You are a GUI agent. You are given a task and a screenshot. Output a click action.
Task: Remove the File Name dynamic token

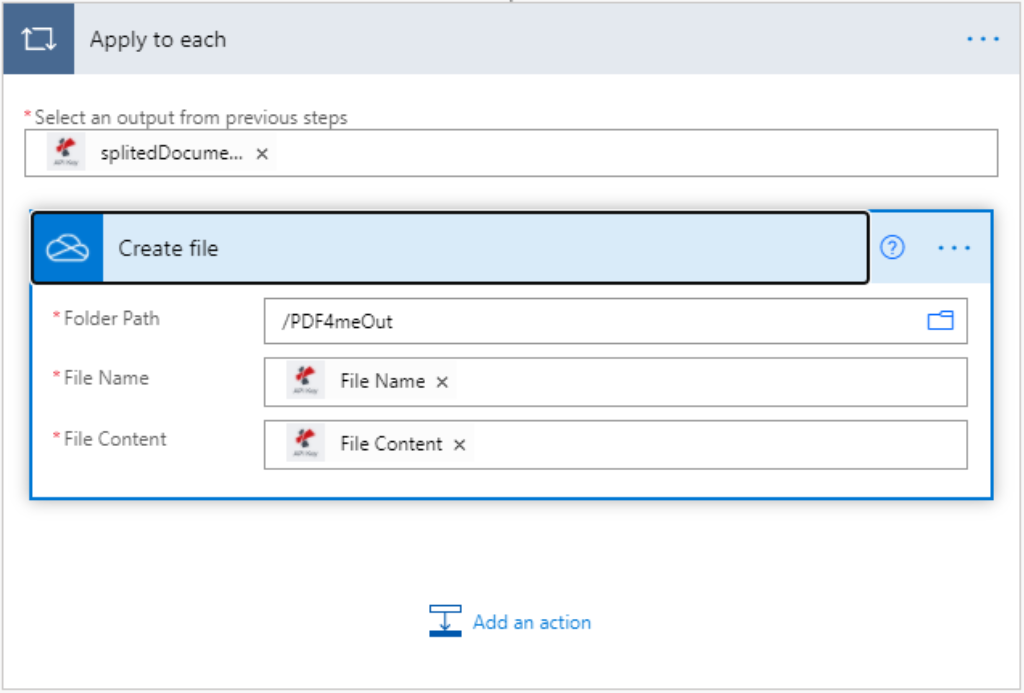pos(442,382)
